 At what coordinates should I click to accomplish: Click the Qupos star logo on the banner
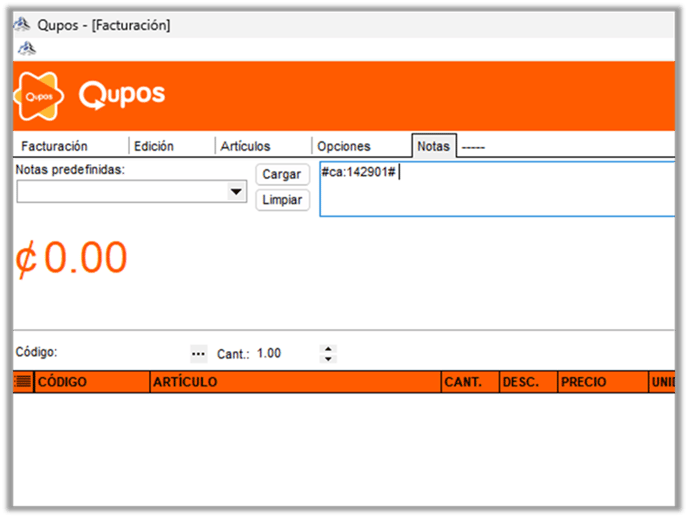[39, 96]
